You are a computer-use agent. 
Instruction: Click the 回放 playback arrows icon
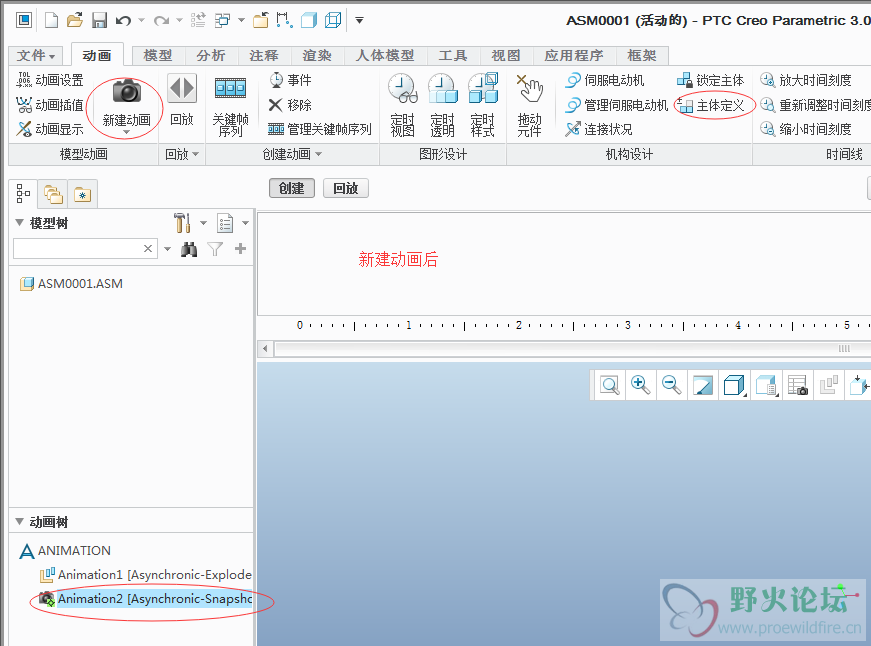182,88
